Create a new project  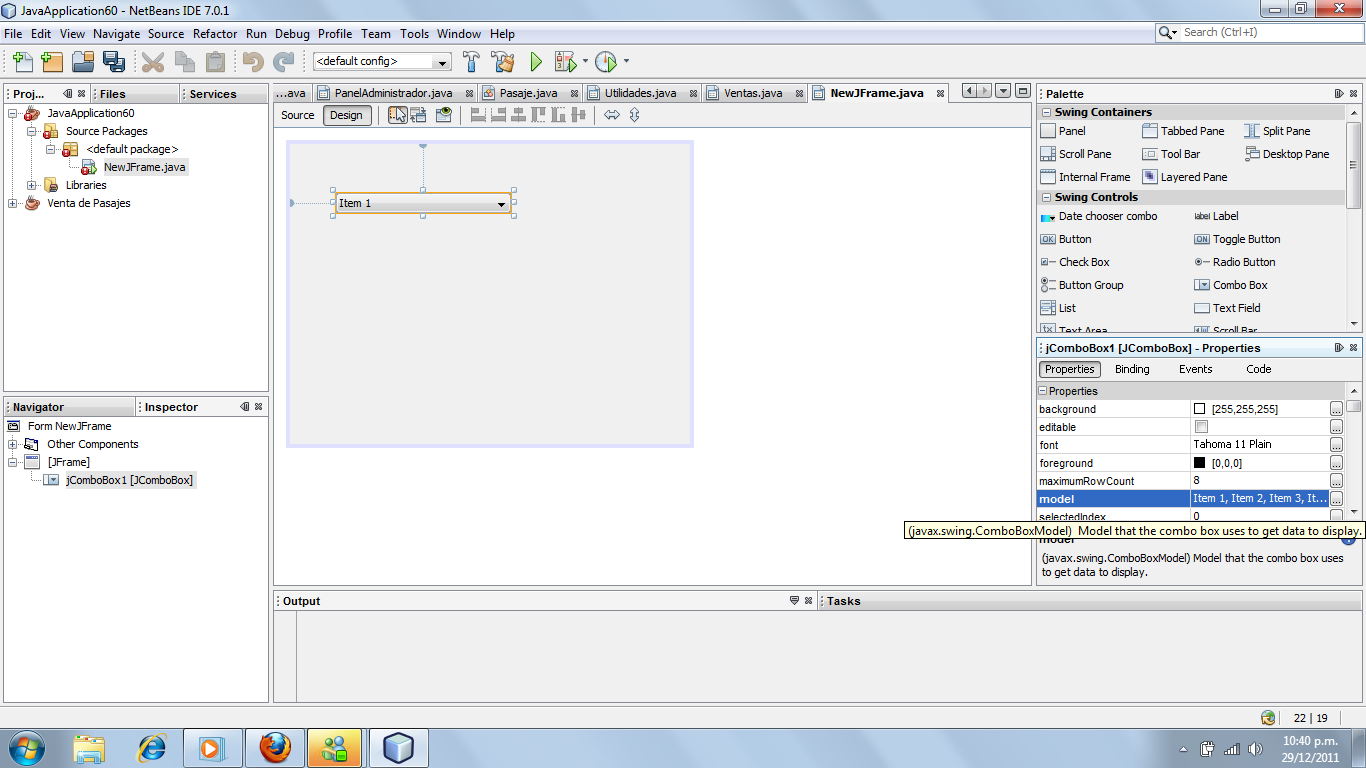point(52,61)
